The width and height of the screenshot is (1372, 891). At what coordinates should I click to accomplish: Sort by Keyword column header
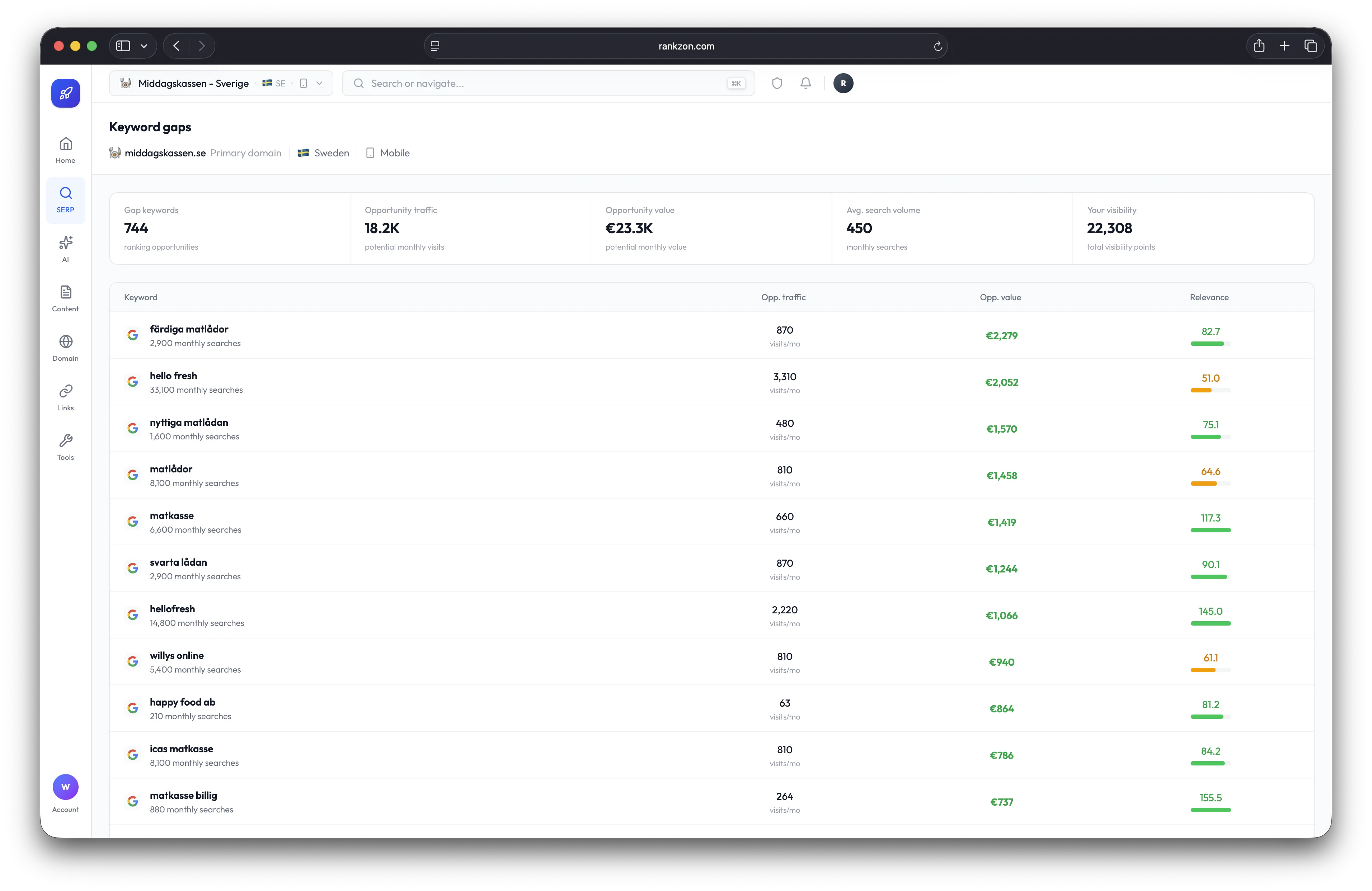(x=141, y=297)
